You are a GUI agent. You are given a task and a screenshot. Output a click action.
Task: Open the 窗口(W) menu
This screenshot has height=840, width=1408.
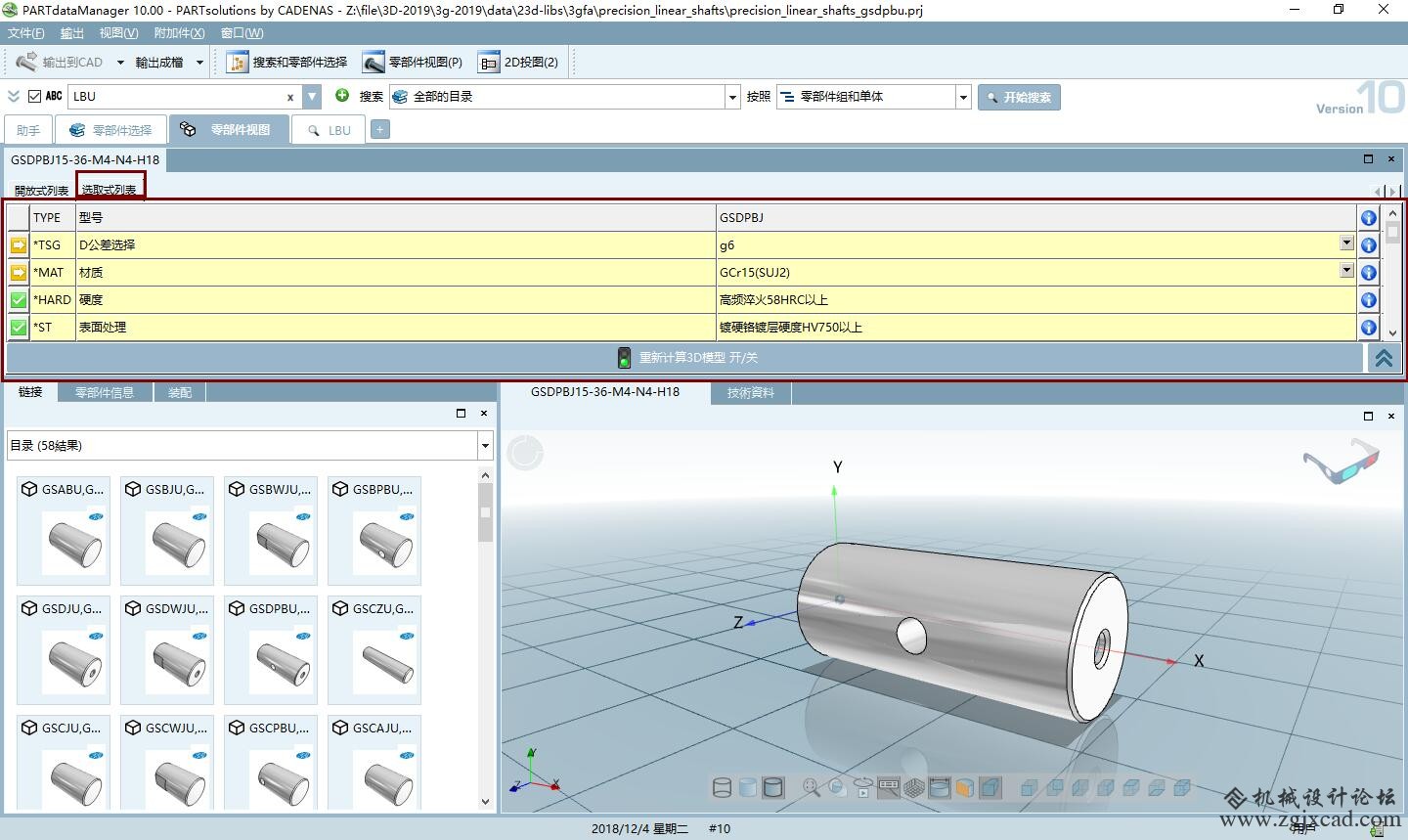pos(242,33)
